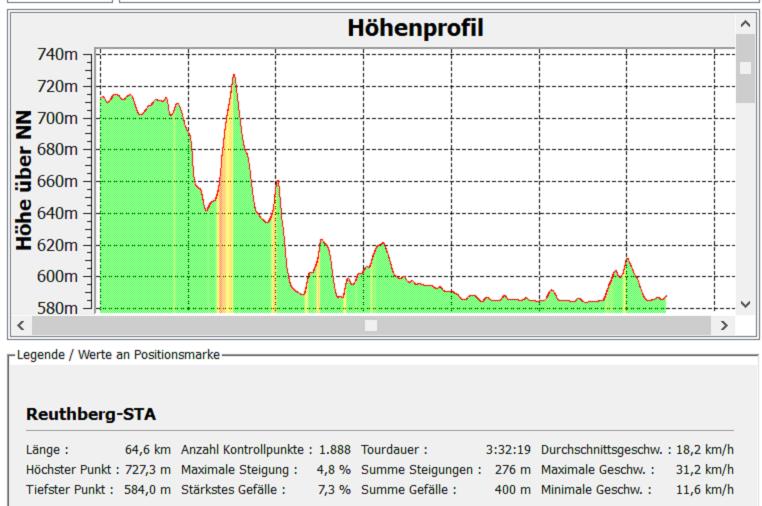Screen dimensions: 762x506
Task: Select the Reuthberg-STA track heading
Action: click(x=91, y=414)
